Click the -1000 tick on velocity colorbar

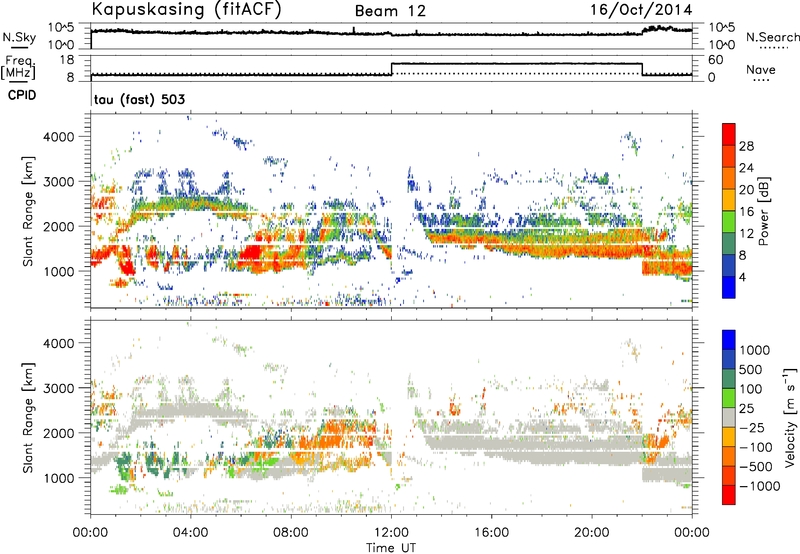760,486
